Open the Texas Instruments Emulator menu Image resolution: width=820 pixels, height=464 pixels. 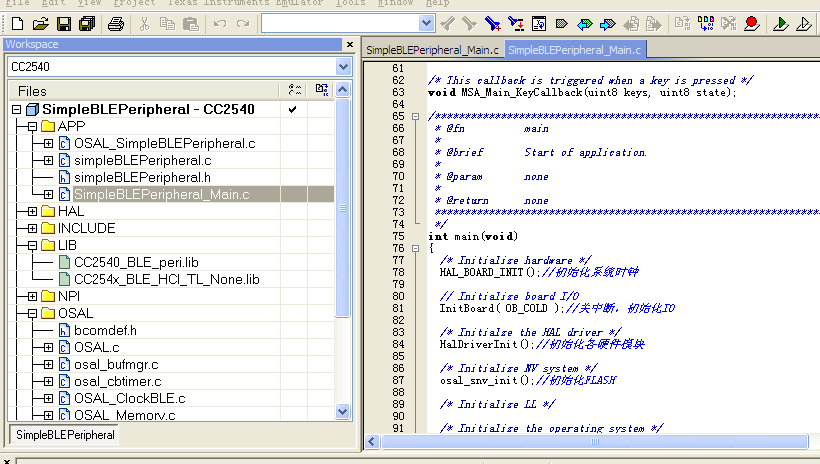pos(245,3)
